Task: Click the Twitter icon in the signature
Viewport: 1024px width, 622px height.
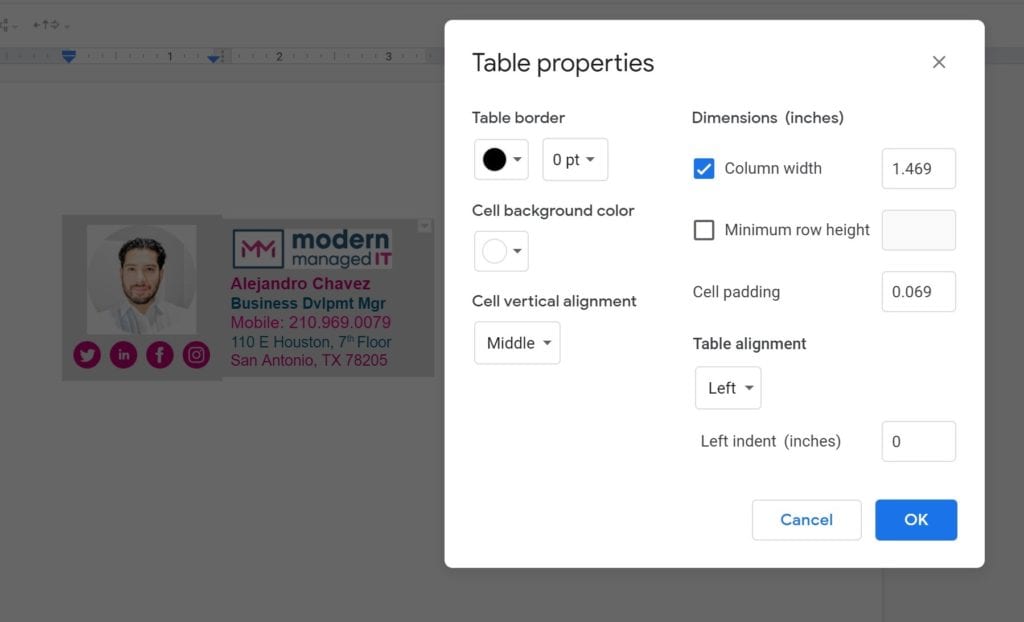Action: [87, 355]
